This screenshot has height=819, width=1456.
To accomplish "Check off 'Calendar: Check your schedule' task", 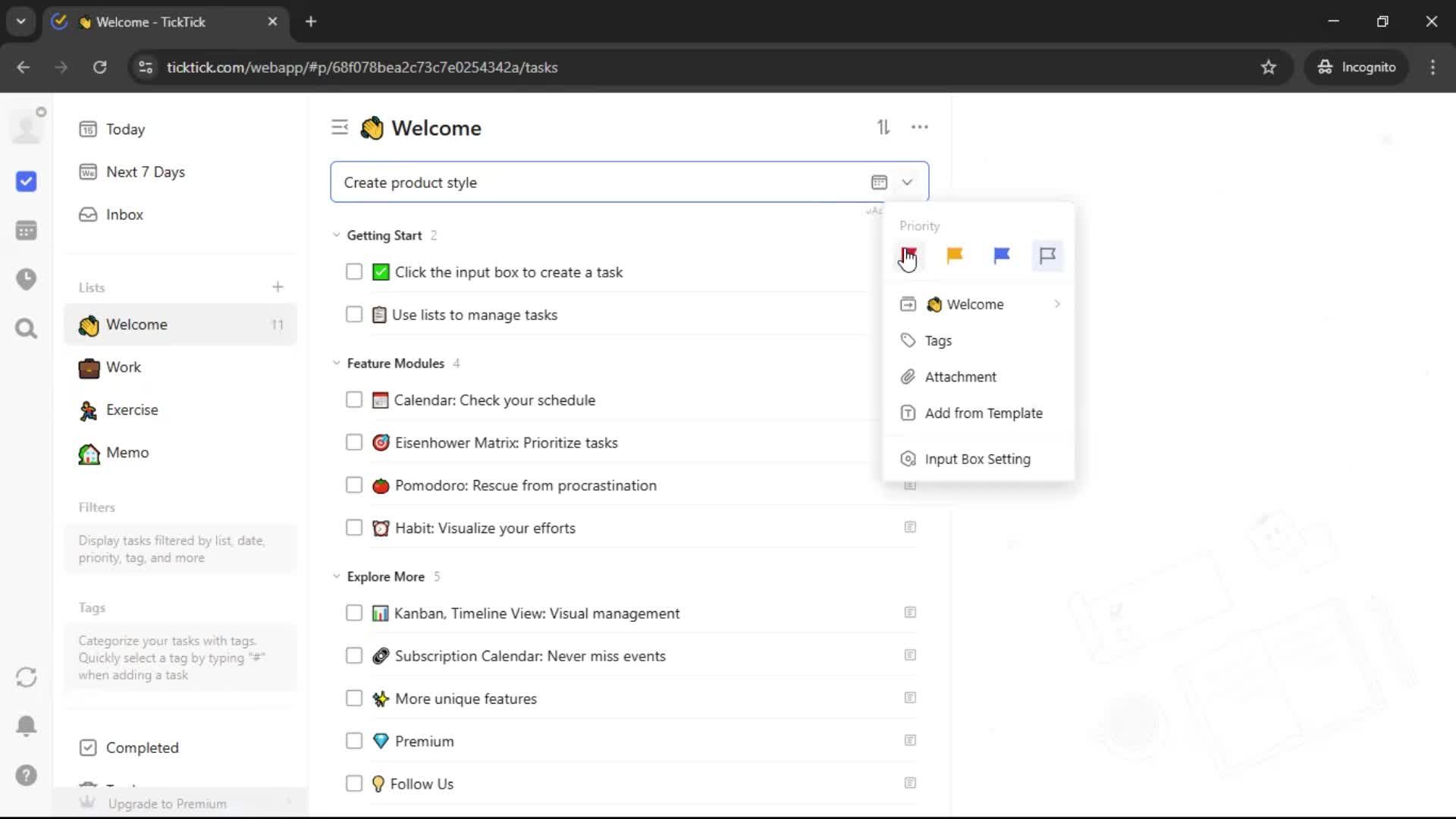I will pos(354,400).
